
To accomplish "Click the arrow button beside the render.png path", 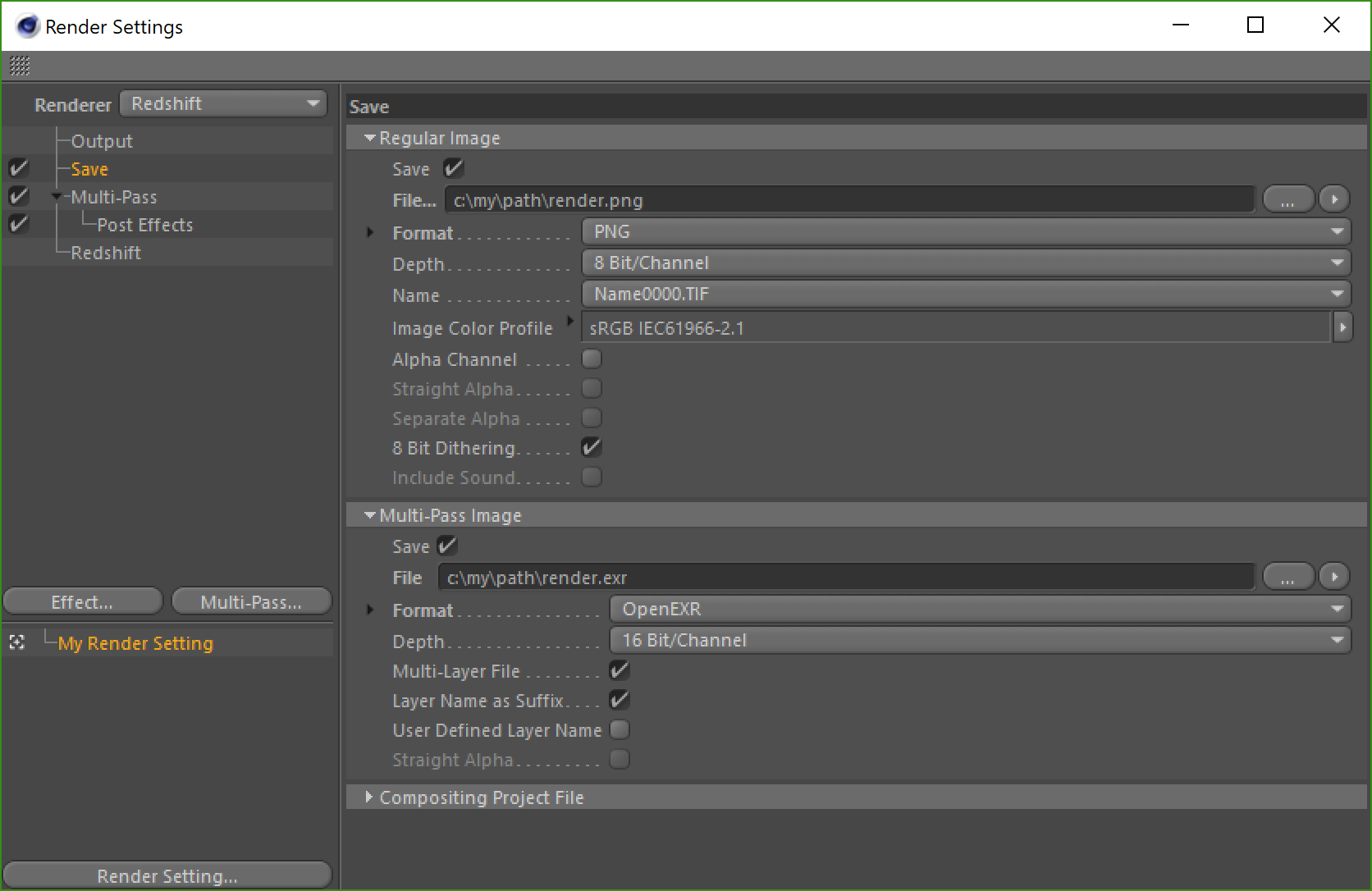I will point(1334,199).
